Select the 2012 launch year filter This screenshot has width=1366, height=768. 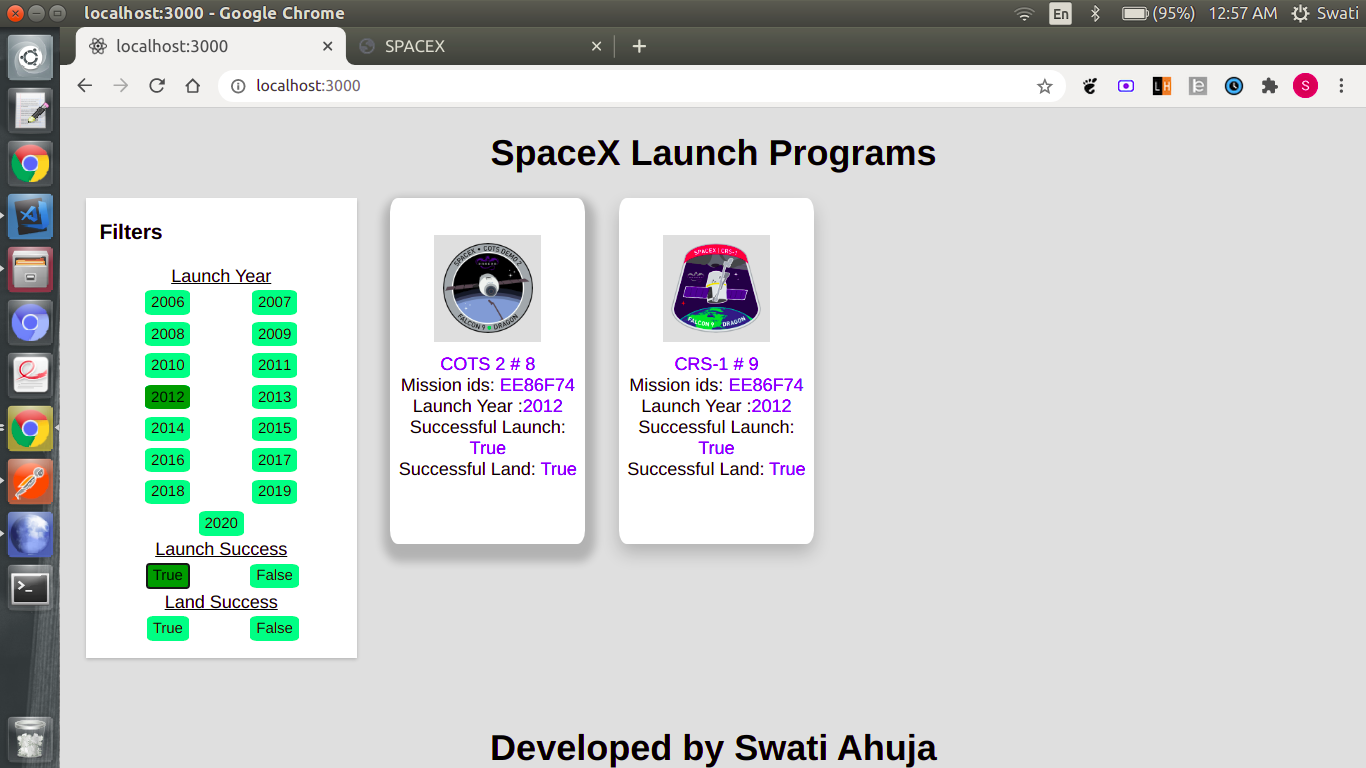167,397
